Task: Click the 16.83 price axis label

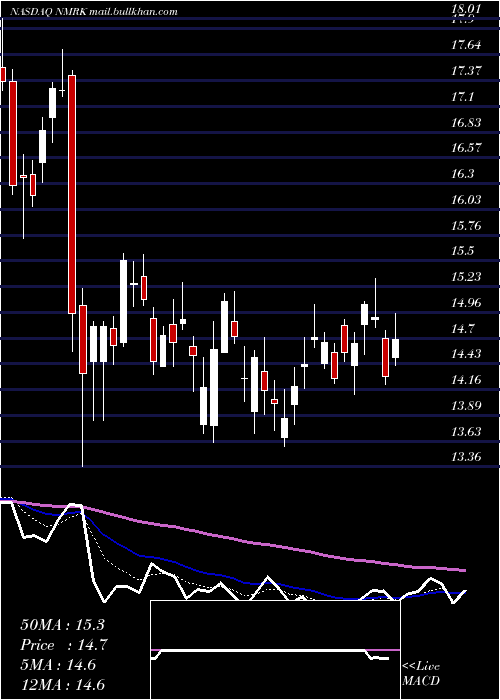Action: [x=467, y=122]
